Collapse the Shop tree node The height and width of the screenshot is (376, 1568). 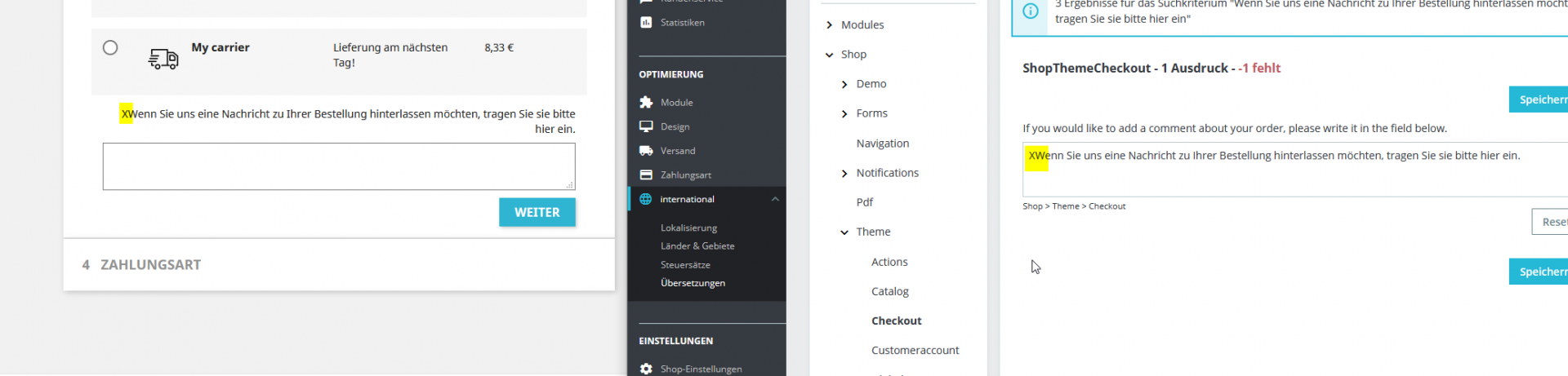pos(830,55)
